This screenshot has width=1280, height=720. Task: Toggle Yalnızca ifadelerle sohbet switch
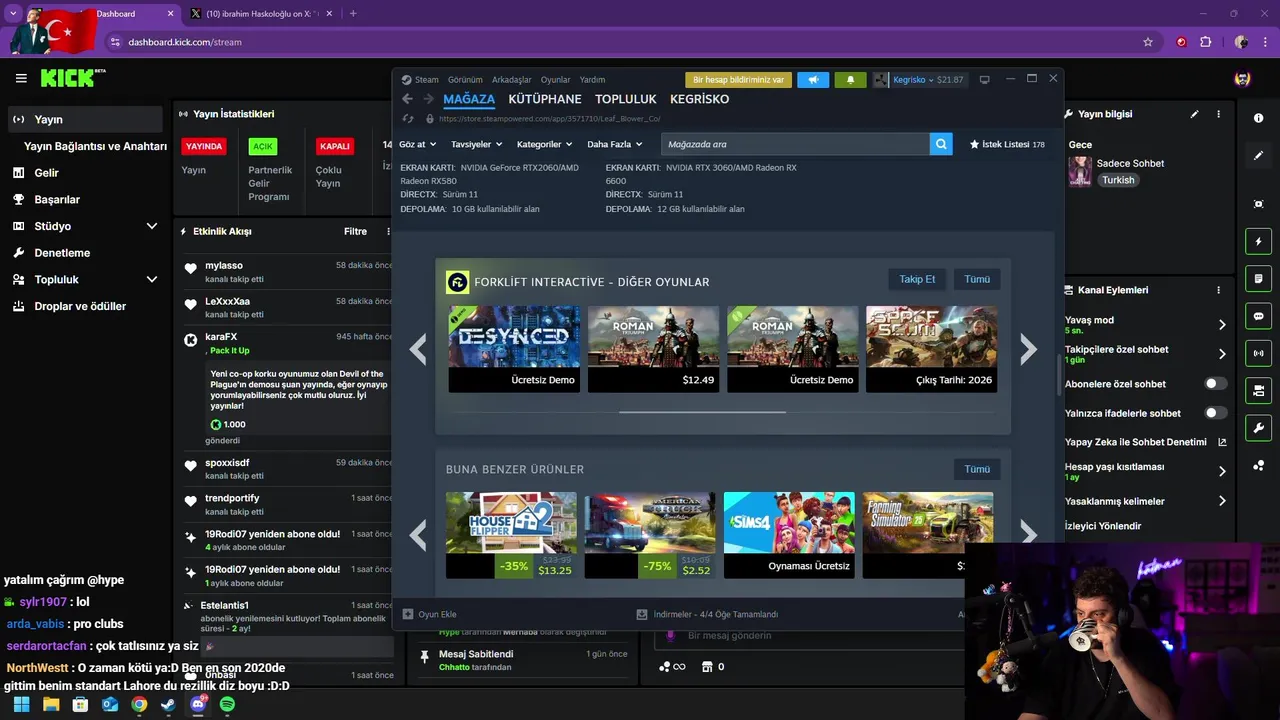pos(1215,413)
